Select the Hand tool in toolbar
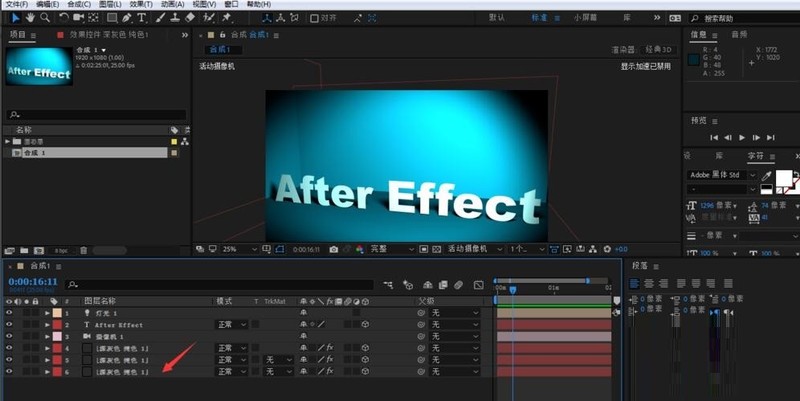Screen dimensions: 800x401 [x=30, y=18]
